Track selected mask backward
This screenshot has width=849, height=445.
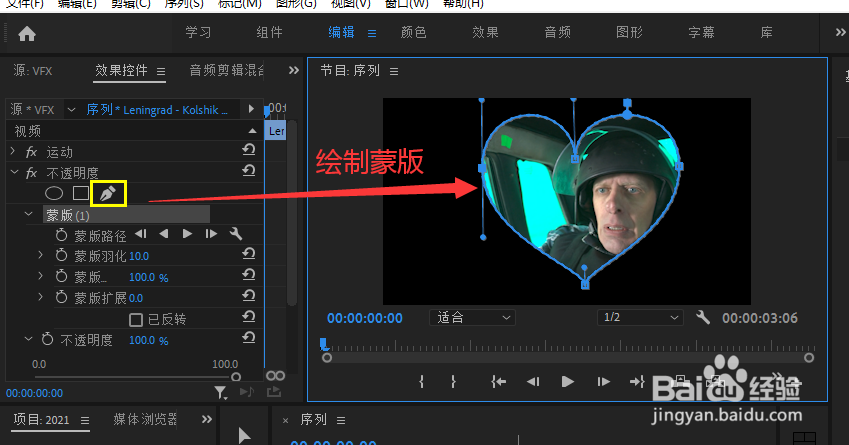(x=164, y=234)
